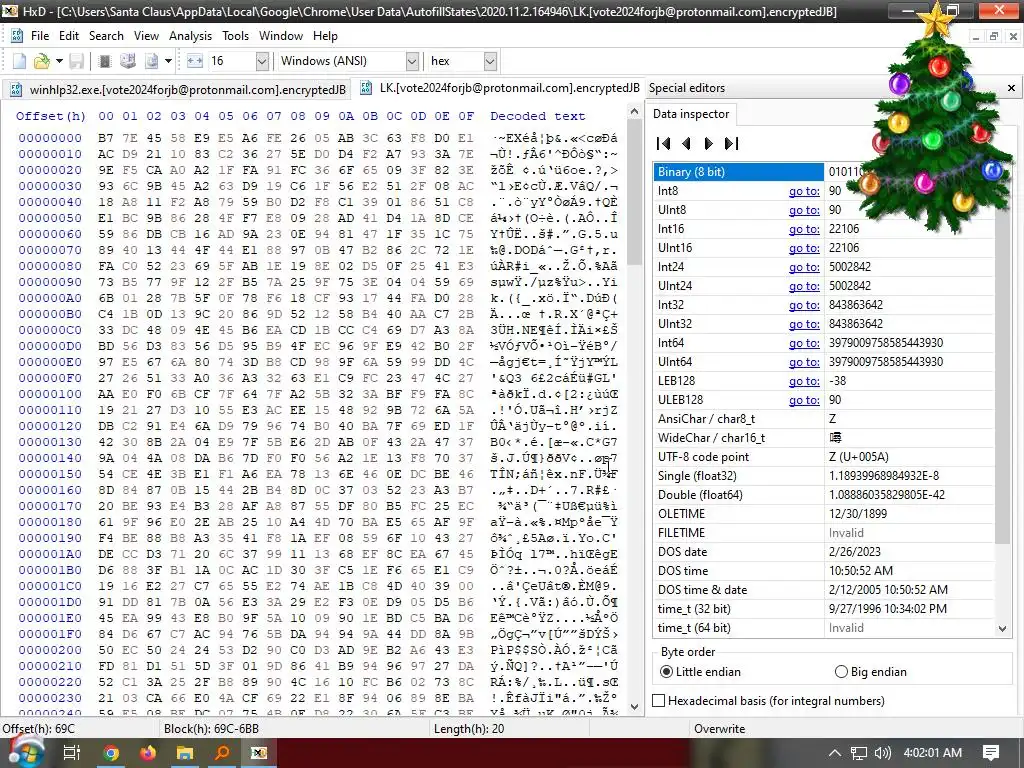Image resolution: width=1024 pixels, height=768 pixels.
Task: Click the system clock 4:02:01 AM
Action: [933, 753]
